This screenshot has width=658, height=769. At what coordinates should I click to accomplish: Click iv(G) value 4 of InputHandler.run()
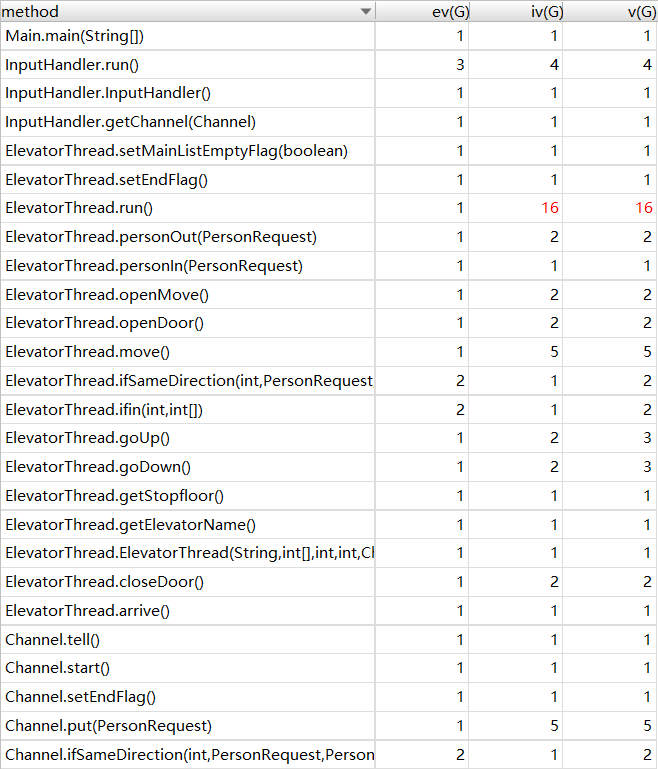(x=554, y=65)
